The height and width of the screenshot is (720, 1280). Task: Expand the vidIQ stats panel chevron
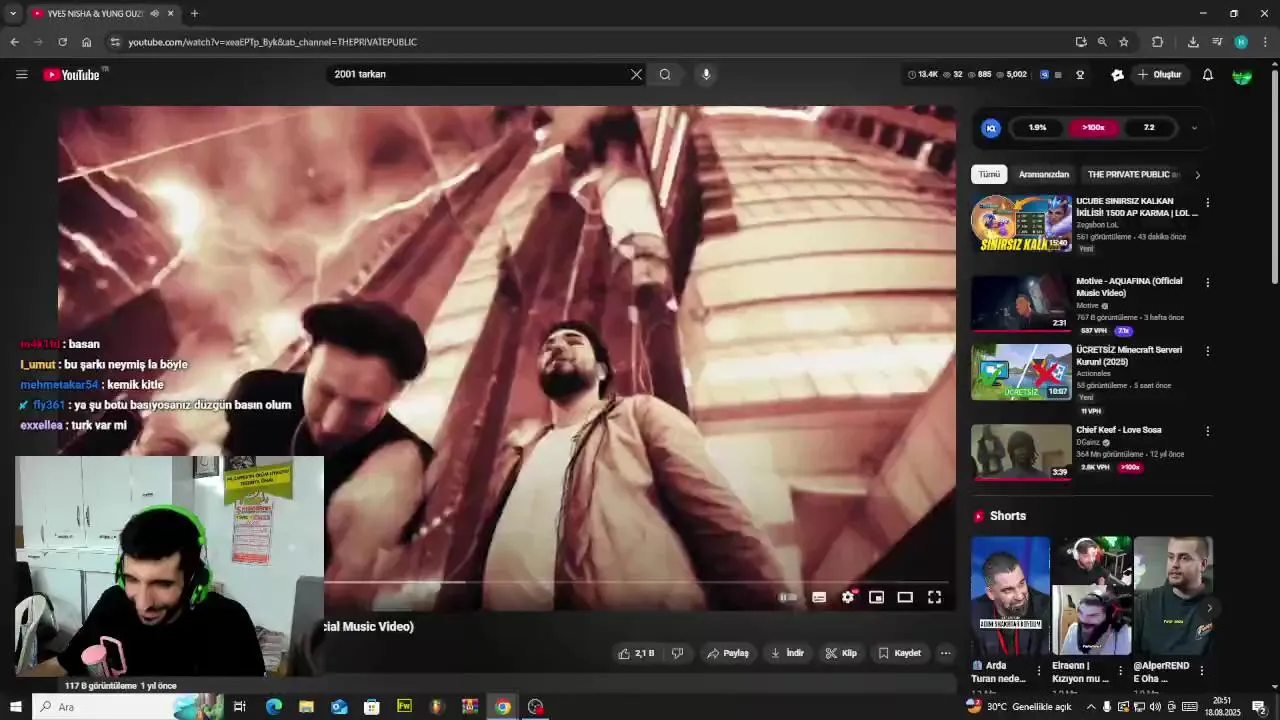(x=1194, y=128)
